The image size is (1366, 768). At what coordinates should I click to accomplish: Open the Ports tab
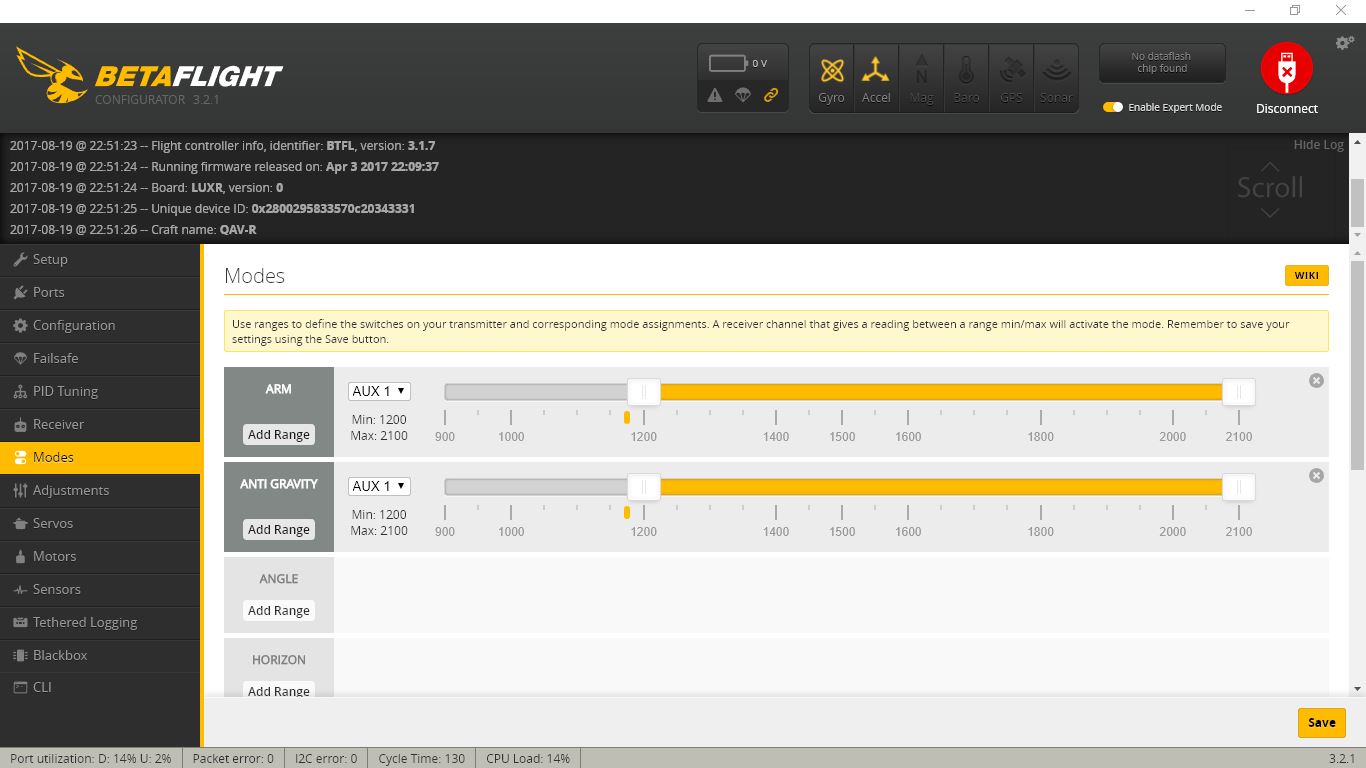(100, 292)
